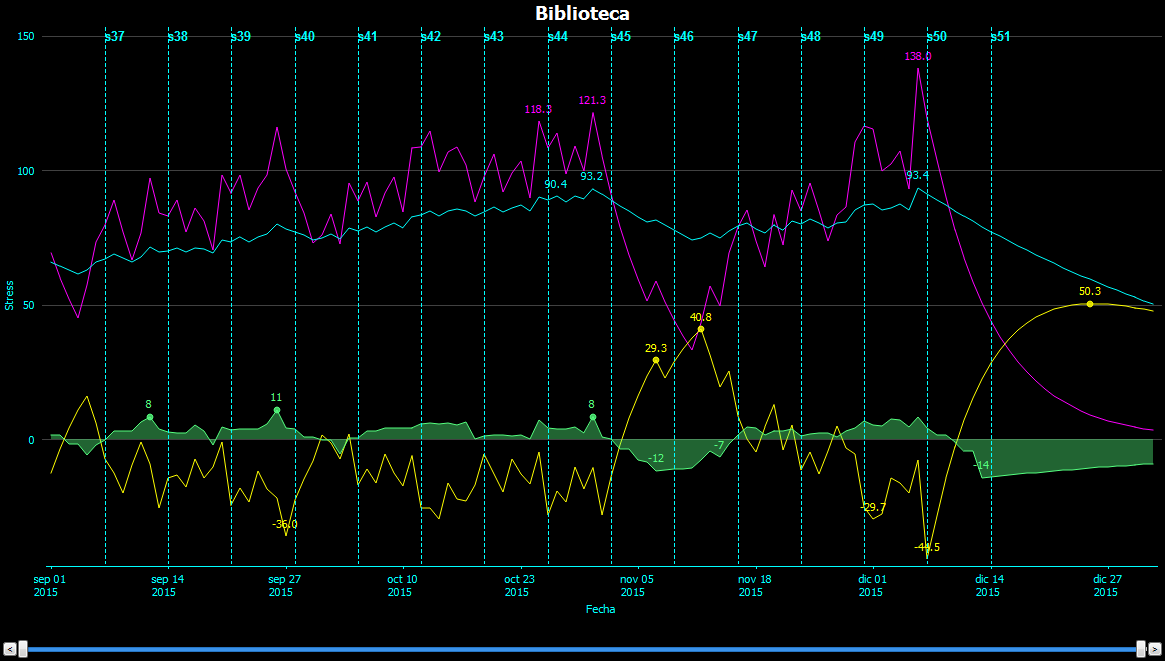Select the s44 week label
This screenshot has height=661, width=1165.
(x=558, y=37)
